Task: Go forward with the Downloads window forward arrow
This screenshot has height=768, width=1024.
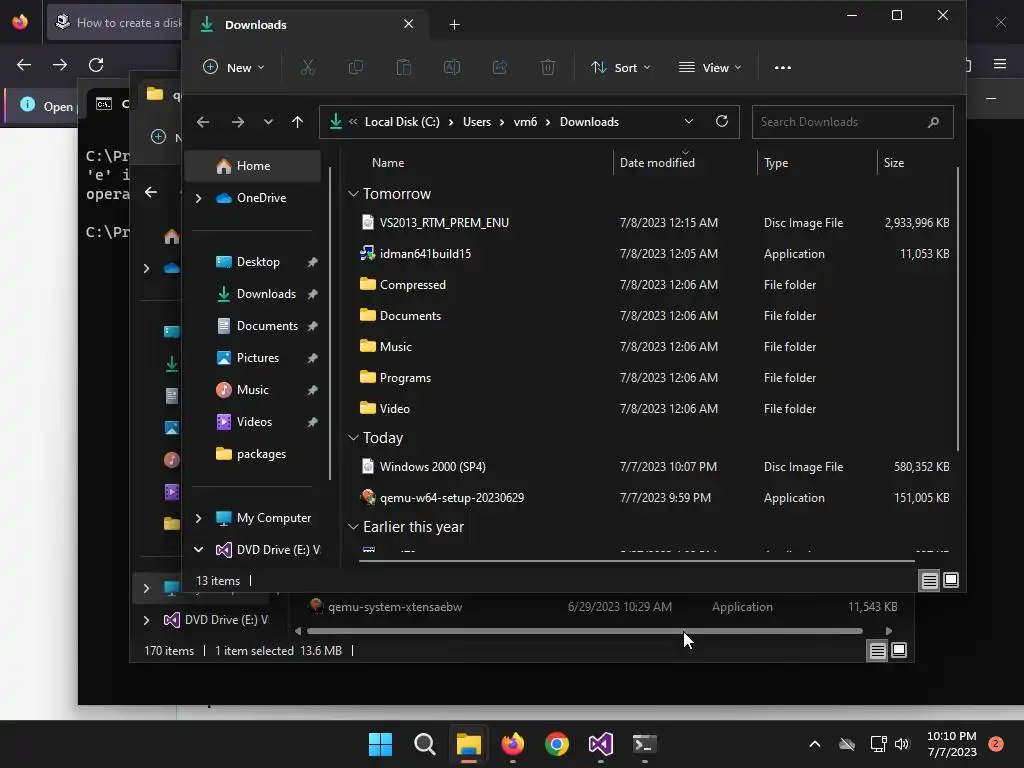Action: click(x=238, y=122)
